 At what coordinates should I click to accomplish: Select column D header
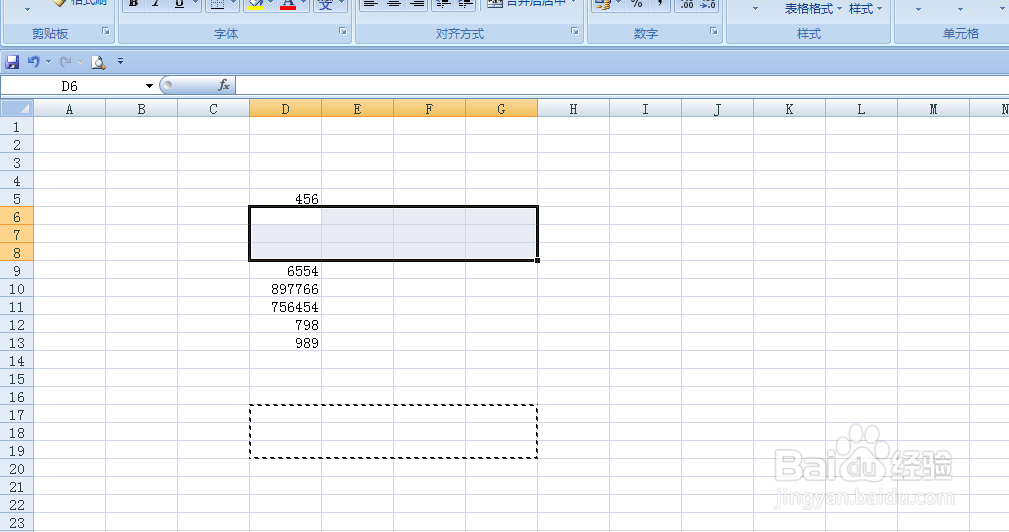pyautogui.click(x=286, y=109)
